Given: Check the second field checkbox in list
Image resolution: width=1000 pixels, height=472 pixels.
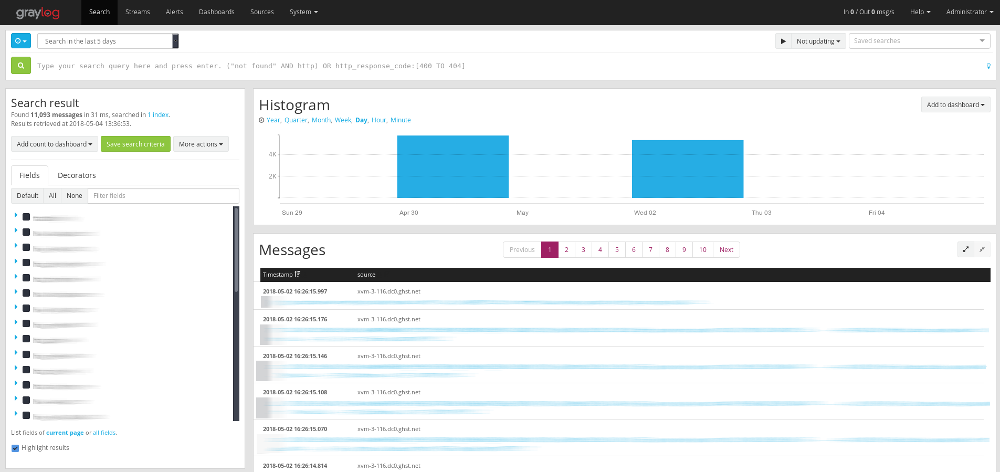Looking at the screenshot, I should (x=26, y=231).
